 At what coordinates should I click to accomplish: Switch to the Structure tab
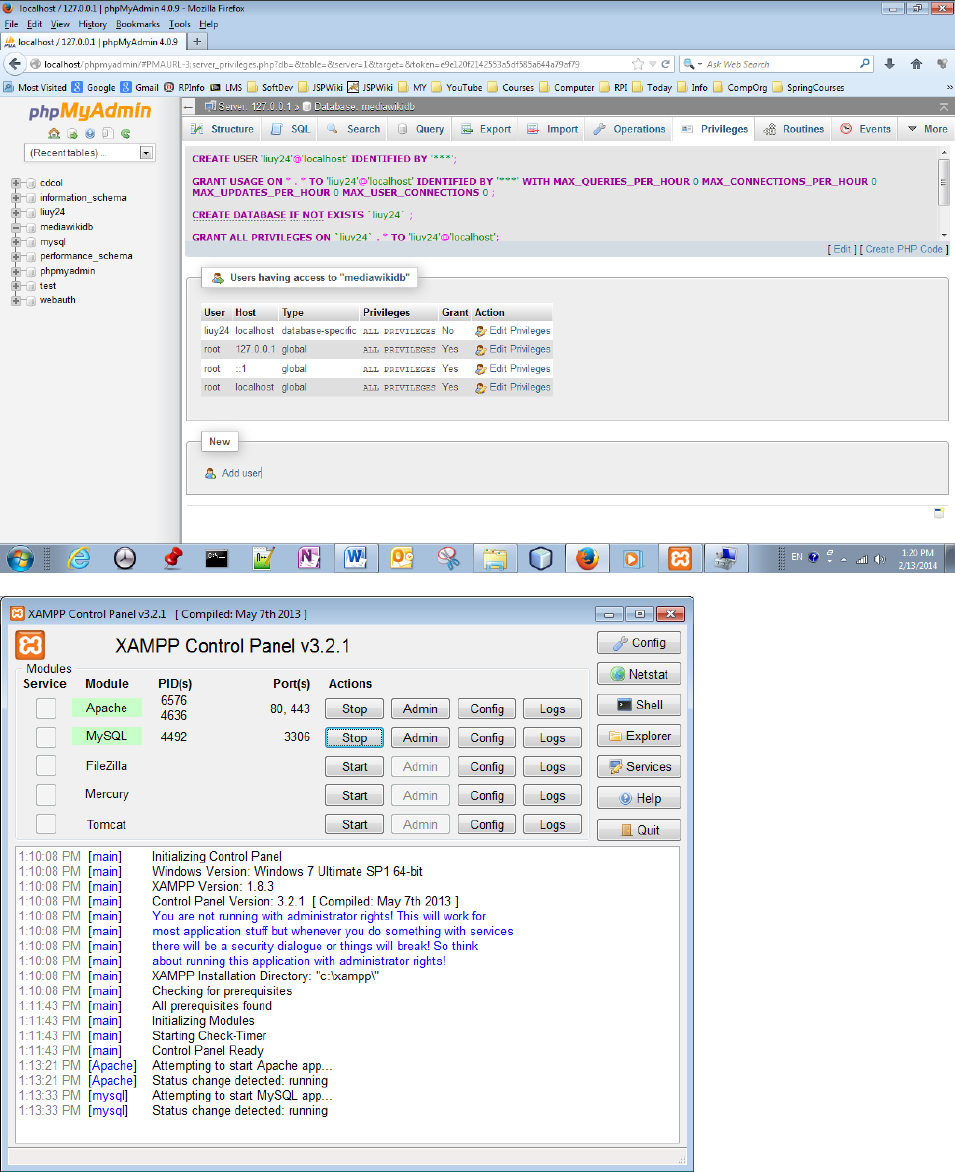pyautogui.click(x=223, y=129)
